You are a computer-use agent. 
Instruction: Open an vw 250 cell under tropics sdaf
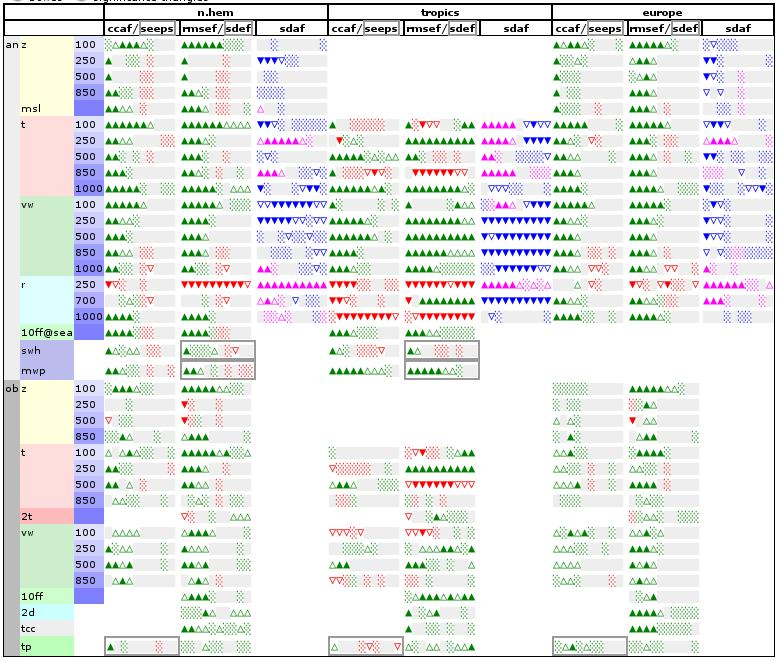pyautogui.click(x=516, y=221)
